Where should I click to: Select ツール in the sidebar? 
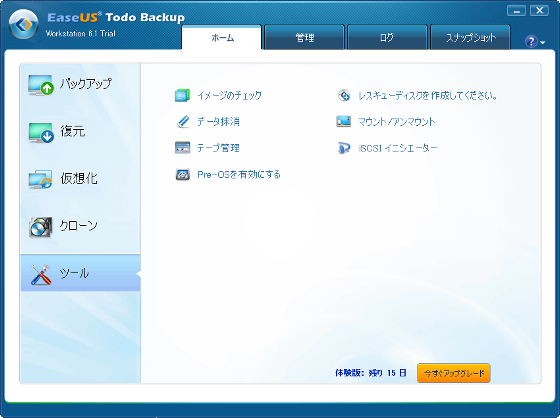81,273
